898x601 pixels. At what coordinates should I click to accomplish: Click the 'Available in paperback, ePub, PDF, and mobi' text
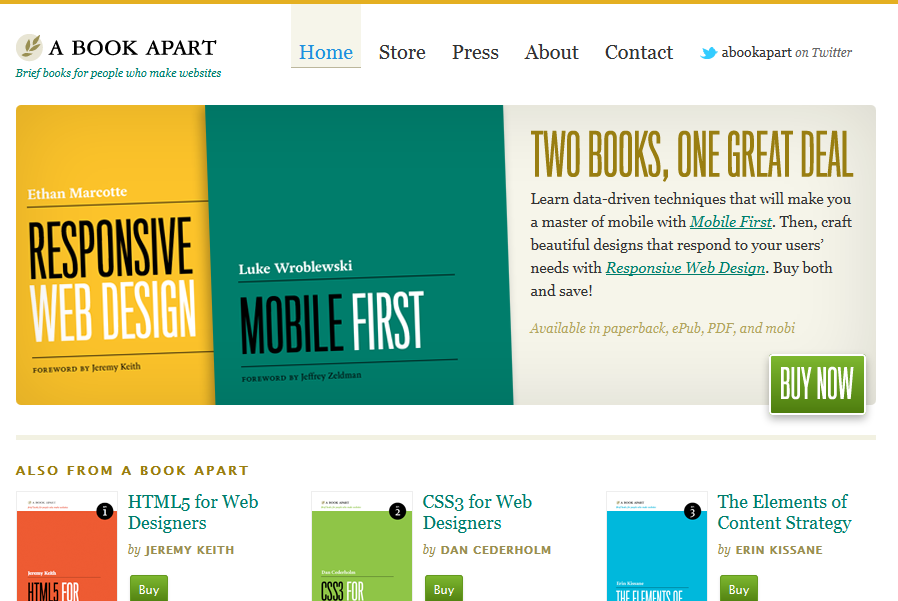click(663, 328)
